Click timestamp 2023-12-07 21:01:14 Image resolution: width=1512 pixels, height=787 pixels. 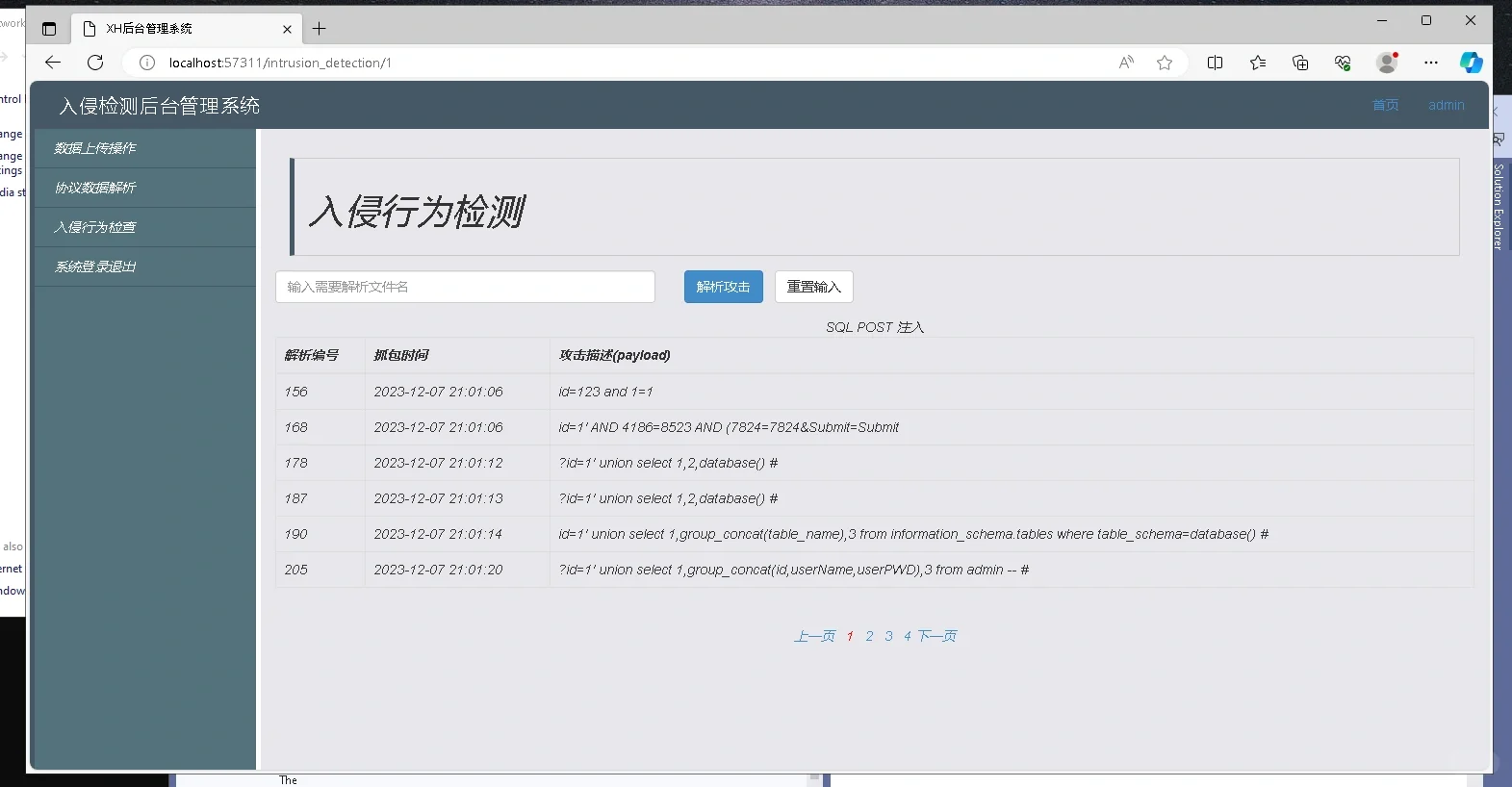[438, 534]
